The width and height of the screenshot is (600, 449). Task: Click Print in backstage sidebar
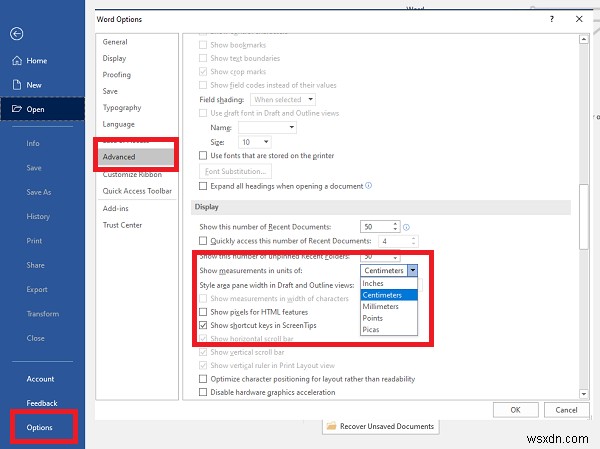34,241
